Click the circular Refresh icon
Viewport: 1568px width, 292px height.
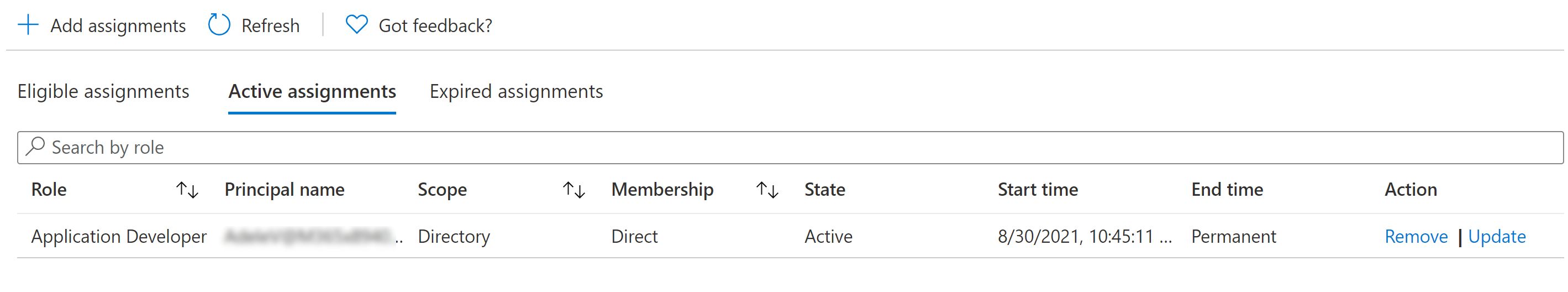219,25
